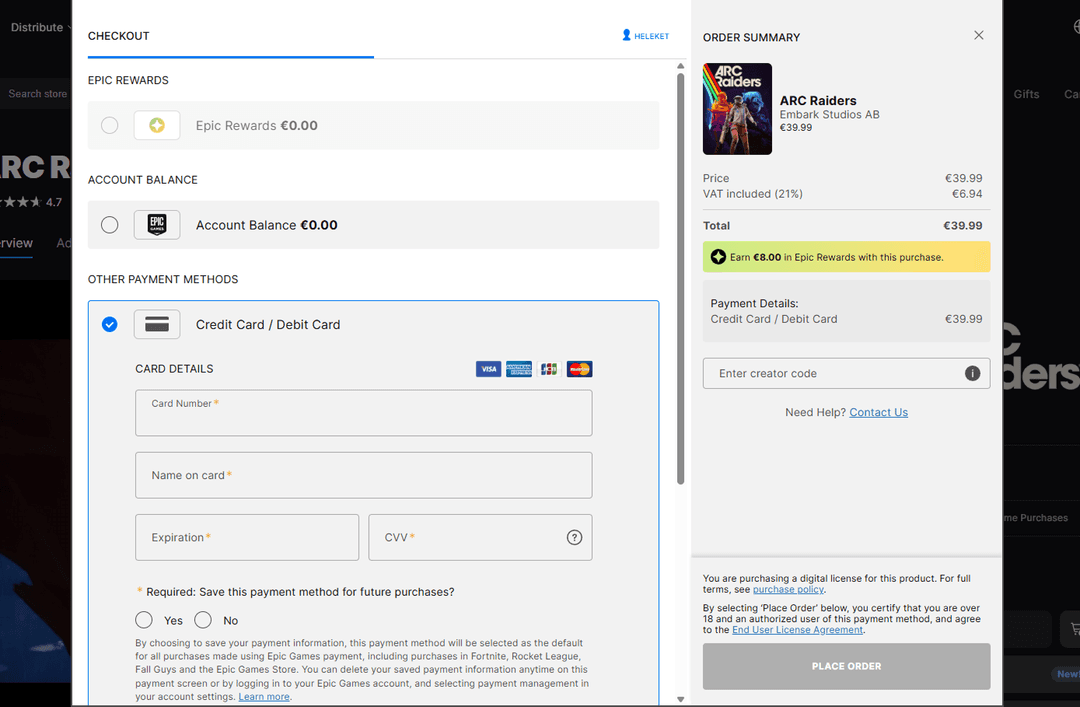Click the Visa card logo

tap(488, 369)
